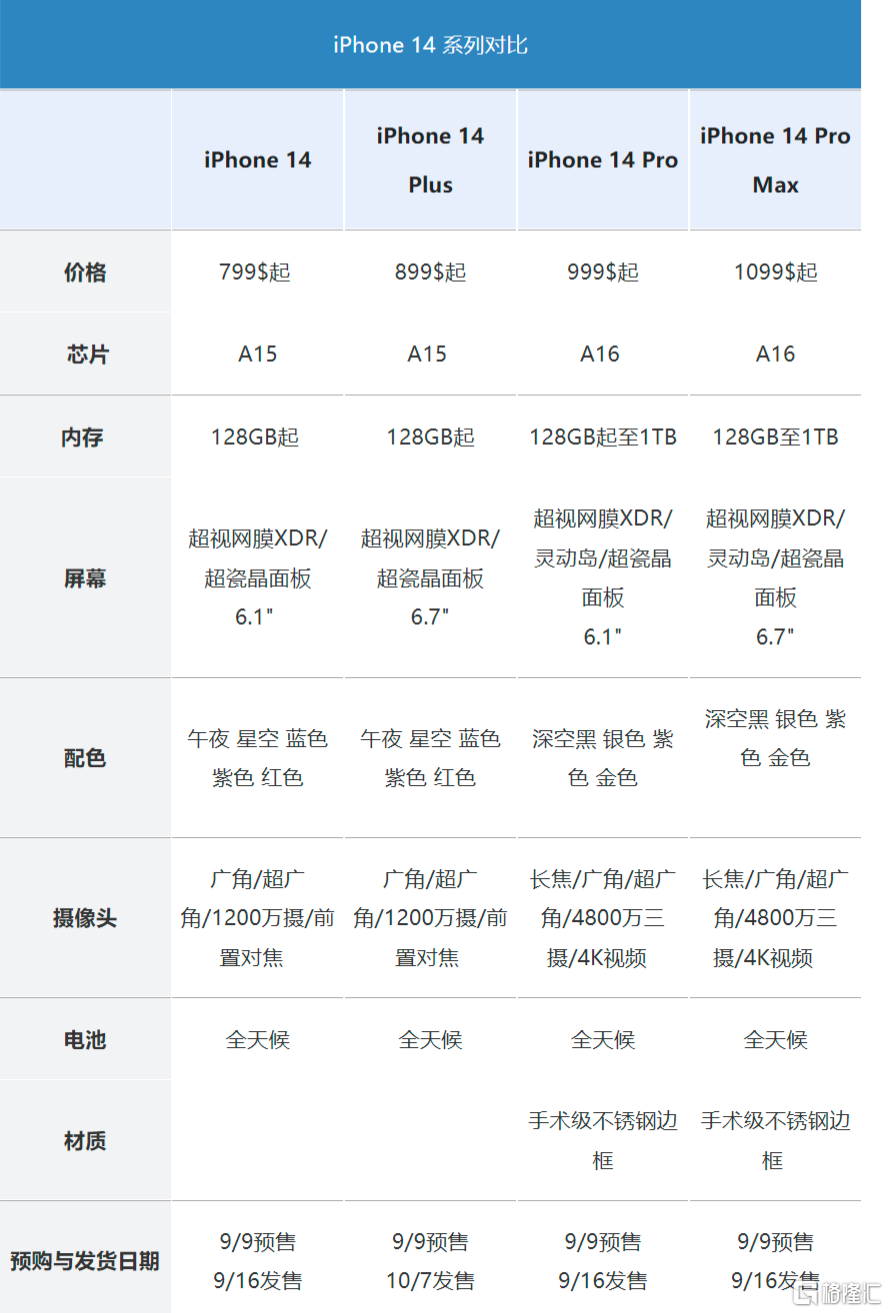This screenshot has width=888, height=1313.
Task: Select '全天候' battery cell for iPhone 14 Plus
Action: pyautogui.click(x=430, y=1040)
